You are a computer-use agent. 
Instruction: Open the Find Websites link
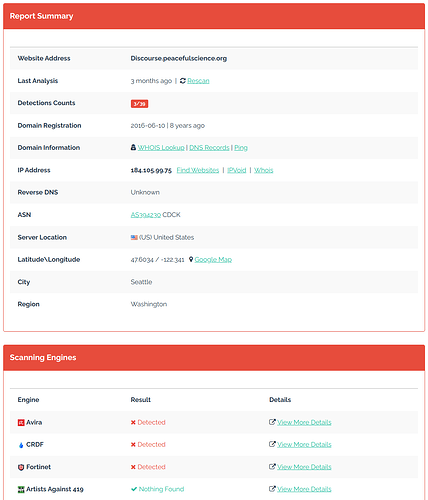click(198, 170)
